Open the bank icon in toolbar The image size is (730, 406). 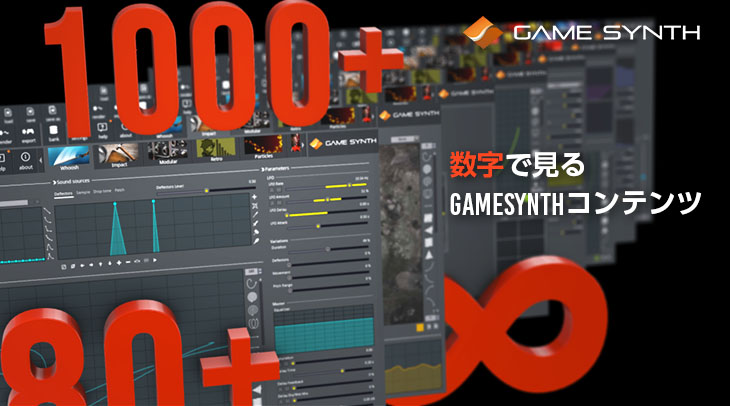click(54, 130)
